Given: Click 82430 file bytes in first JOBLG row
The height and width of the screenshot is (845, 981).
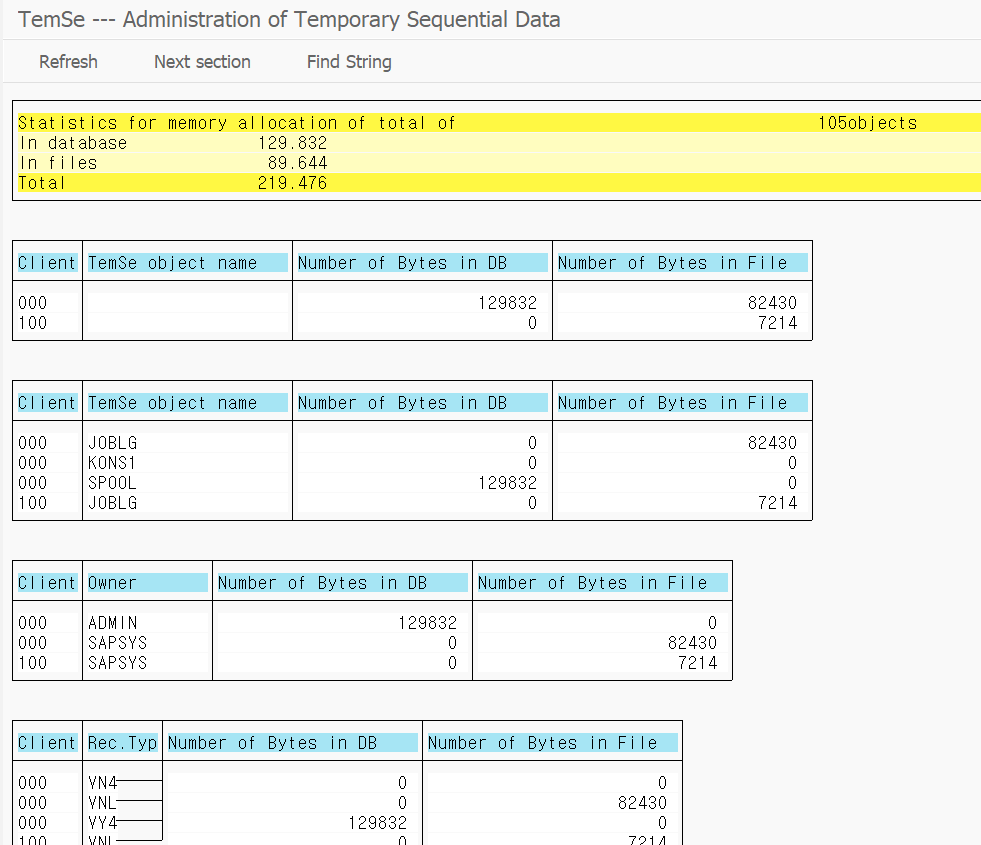Looking at the screenshot, I should coord(773,443).
